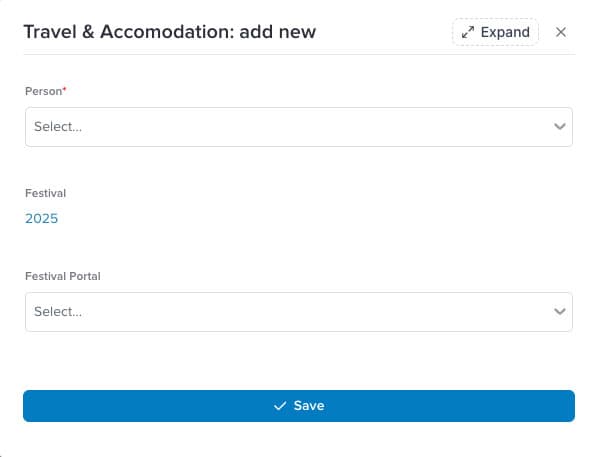This screenshot has width=595, height=457.
Task: Click the word Expand beside the arrows icon
Action: 505,33
